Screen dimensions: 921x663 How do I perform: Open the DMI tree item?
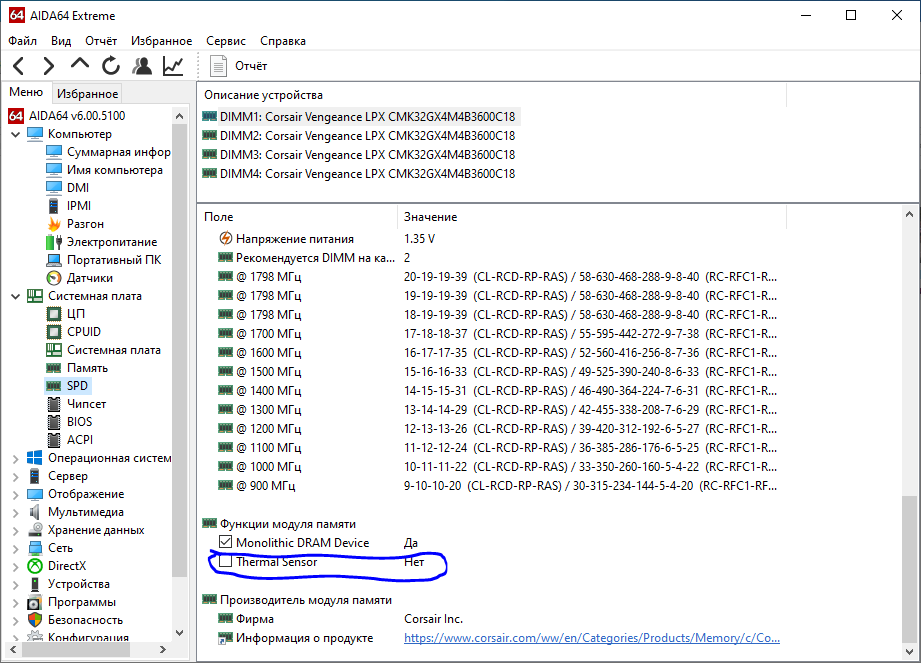pyautogui.click(x=68, y=187)
